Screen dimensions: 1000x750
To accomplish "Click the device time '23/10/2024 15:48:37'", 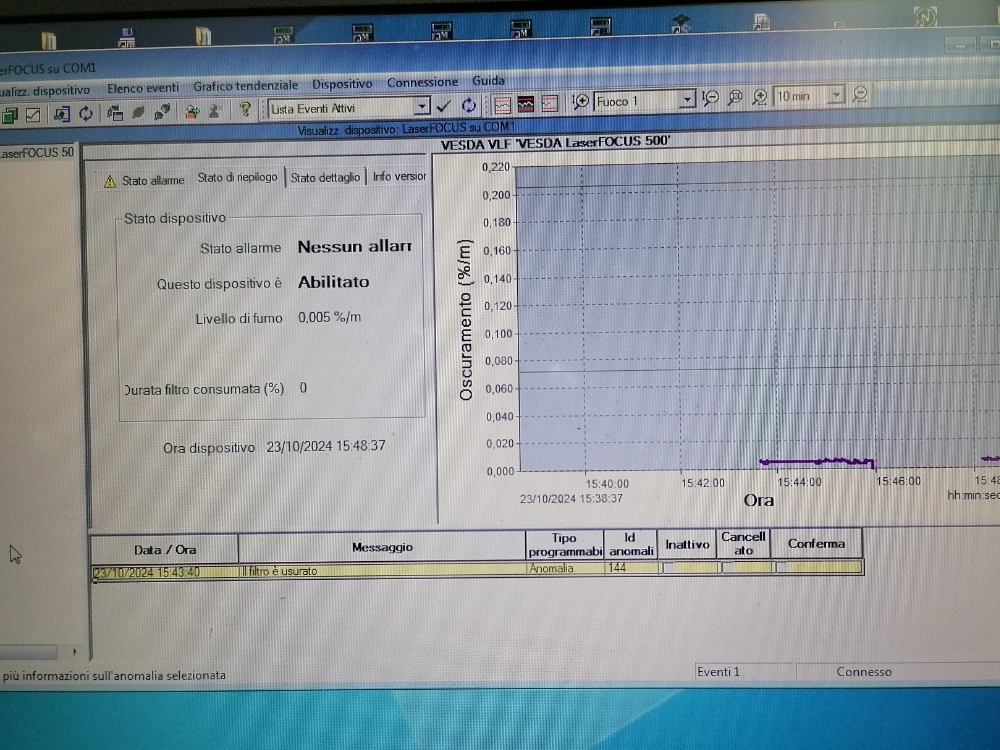I will tap(326, 446).
